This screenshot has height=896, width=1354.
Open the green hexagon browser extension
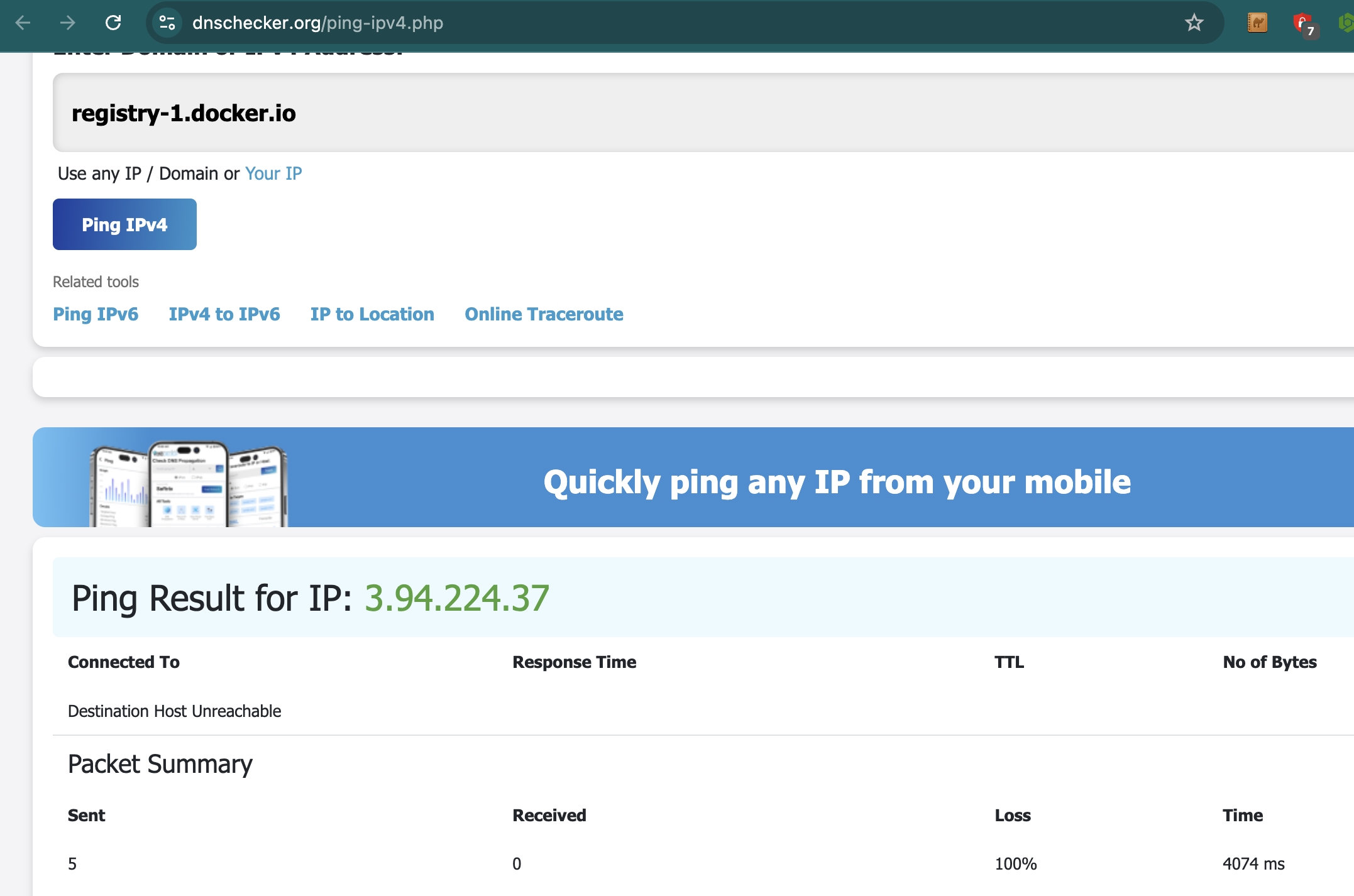(x=1348, y=23)
